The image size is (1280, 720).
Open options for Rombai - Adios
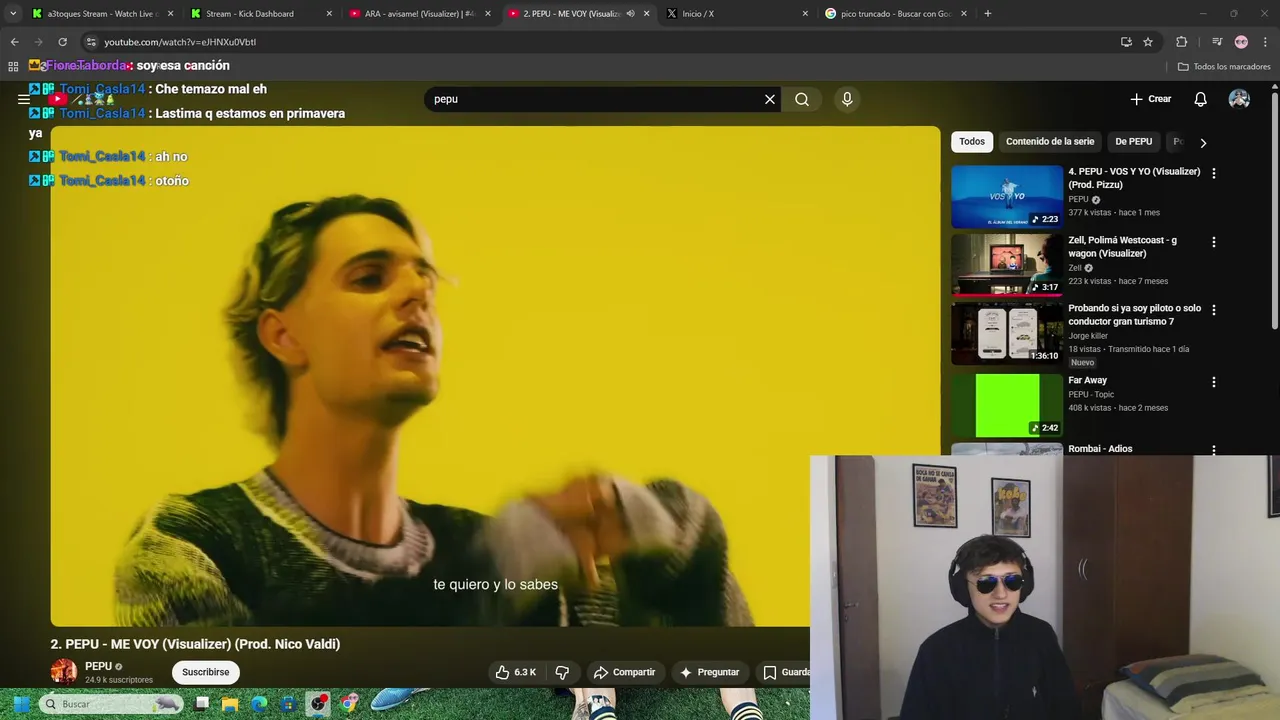pos(1214,450)
